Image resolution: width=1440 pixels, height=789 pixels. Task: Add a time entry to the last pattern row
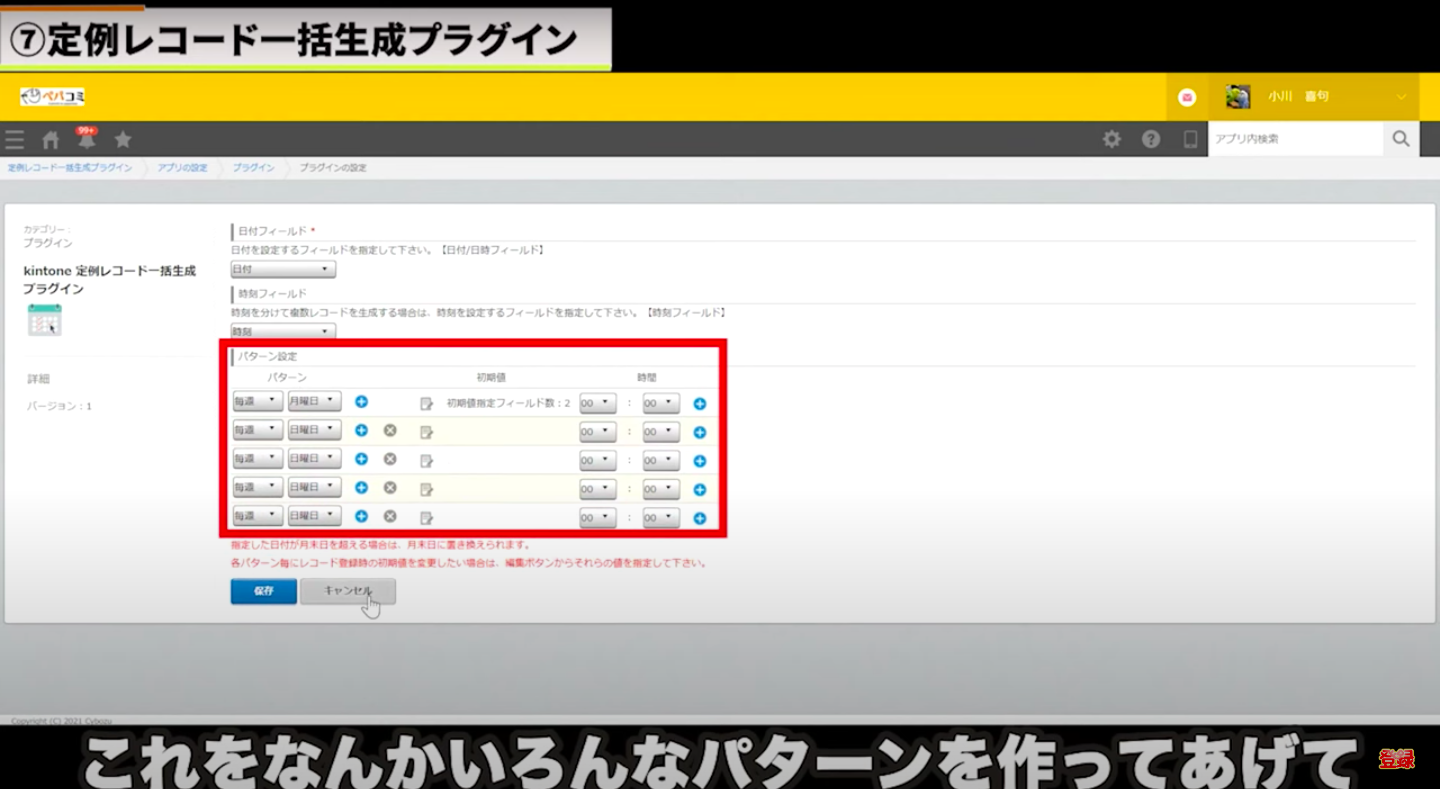700,519
